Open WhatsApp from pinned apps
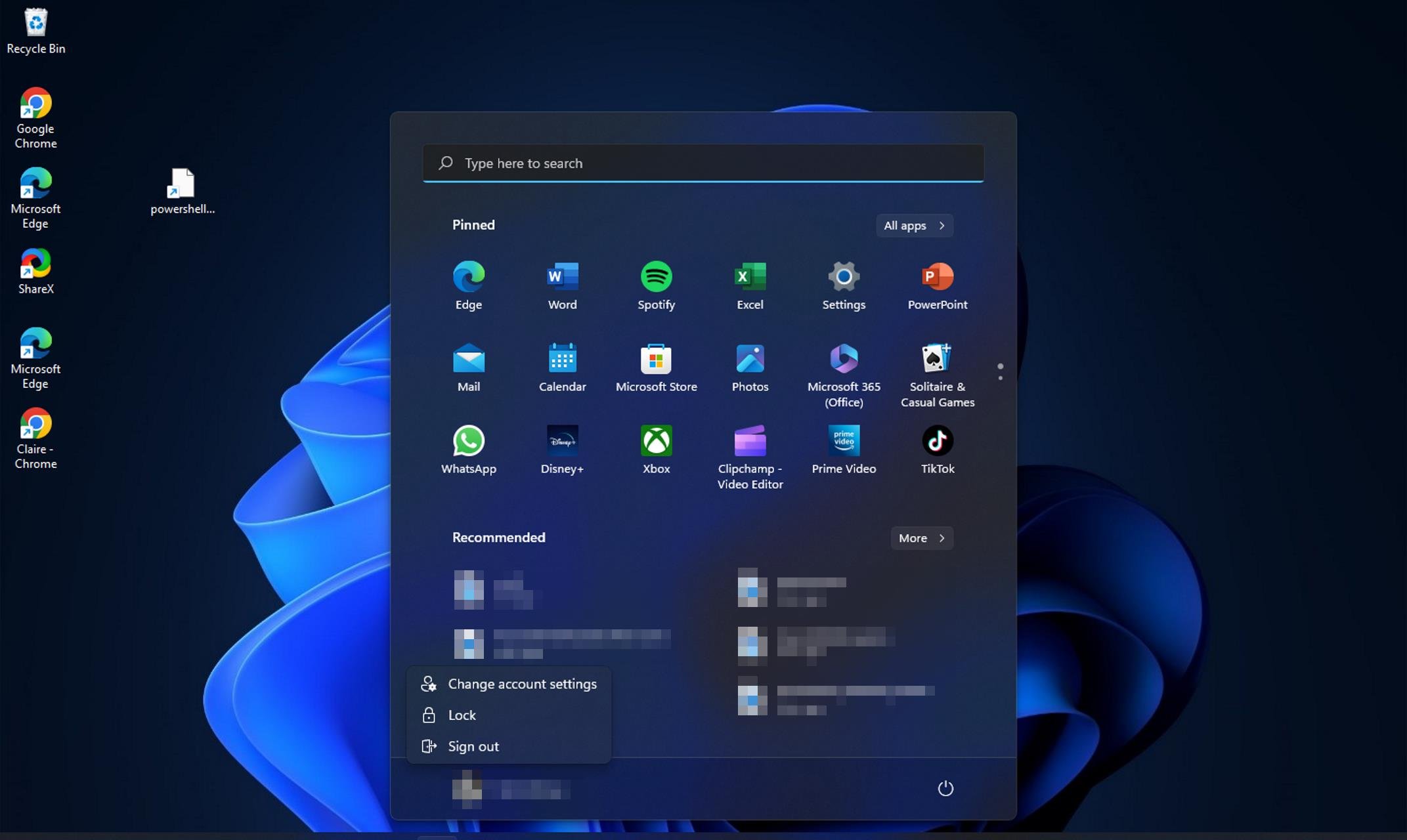The height and width of the screenshot is (840, 1407). (468, 450)
